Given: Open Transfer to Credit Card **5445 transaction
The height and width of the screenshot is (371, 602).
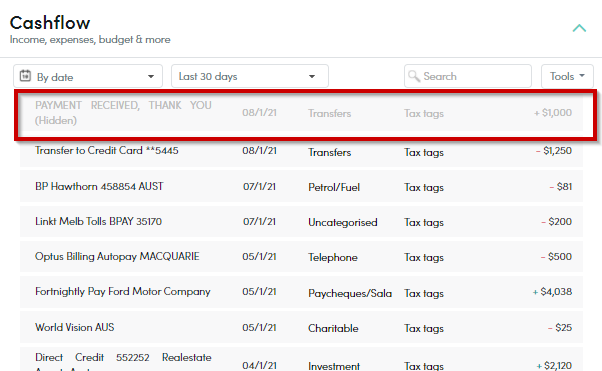Looking at the screenshot, I should (x=106, y=150).
